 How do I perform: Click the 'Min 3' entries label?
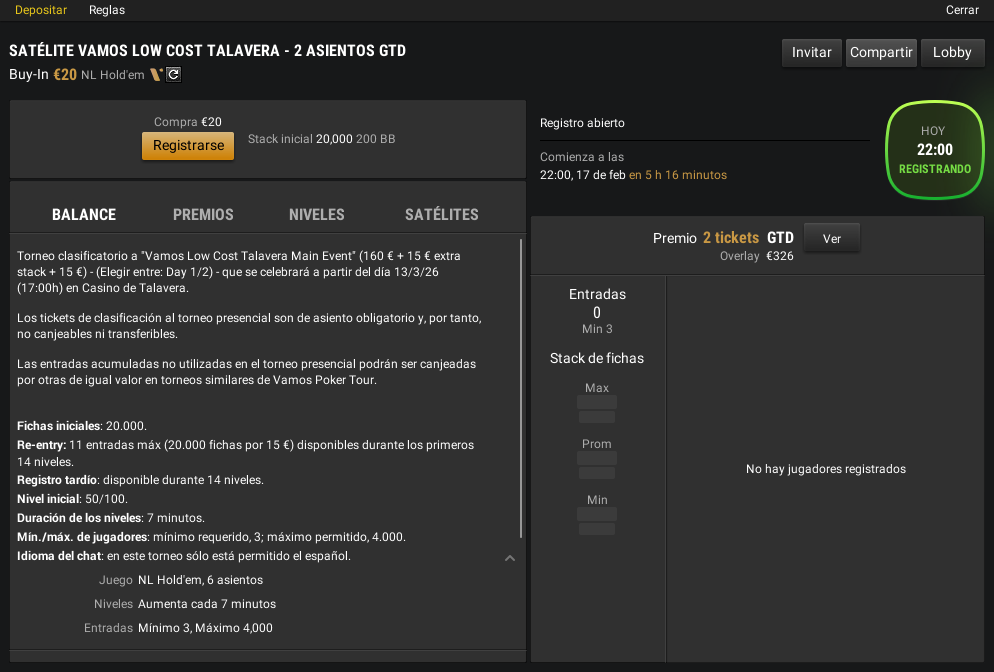(x=597, y=329)
